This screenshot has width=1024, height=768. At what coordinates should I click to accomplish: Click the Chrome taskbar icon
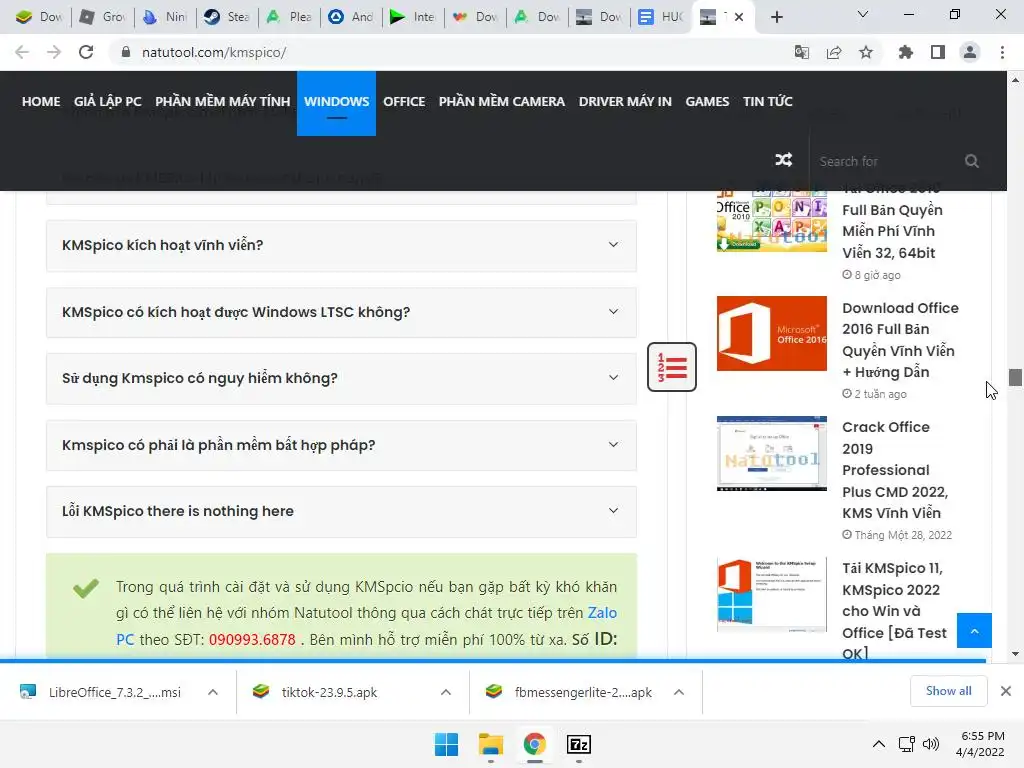534,744
